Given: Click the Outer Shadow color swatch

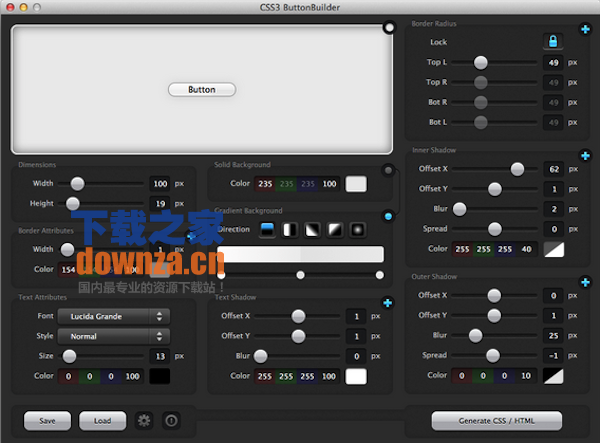Looking at the screenshot, I should pyautogui.click(x=553, y=376).
